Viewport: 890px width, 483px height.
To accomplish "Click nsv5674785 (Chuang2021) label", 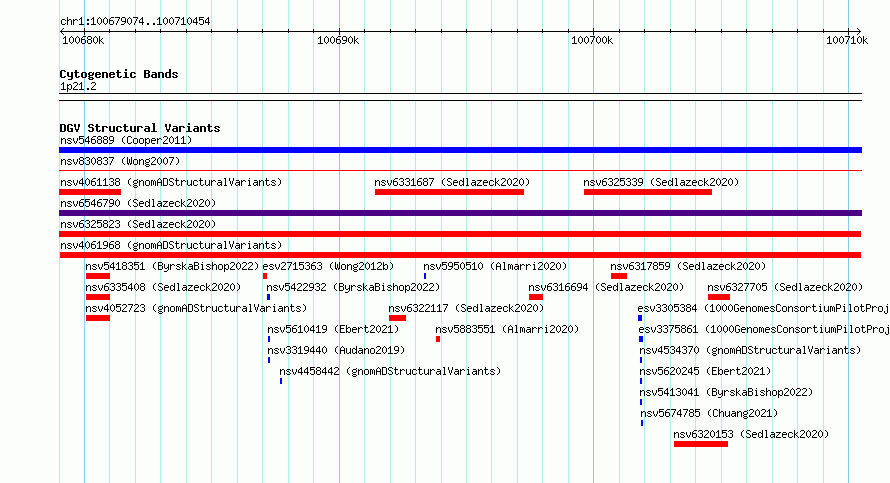I will (709, 413).
